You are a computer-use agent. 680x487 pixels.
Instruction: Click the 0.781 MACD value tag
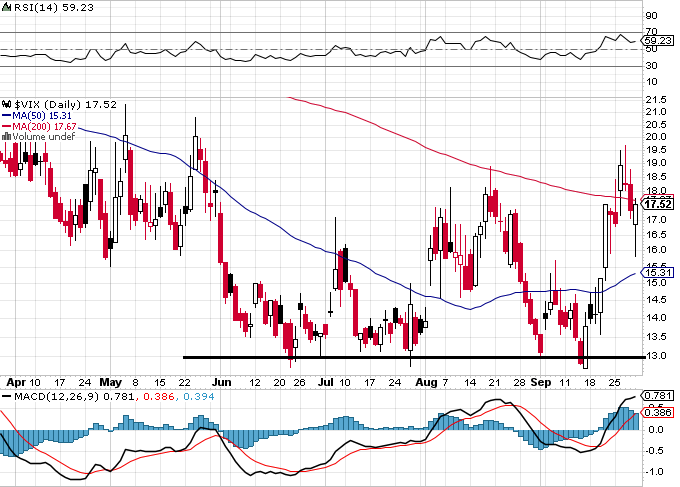pyautogui.click(x=658, y=395)
